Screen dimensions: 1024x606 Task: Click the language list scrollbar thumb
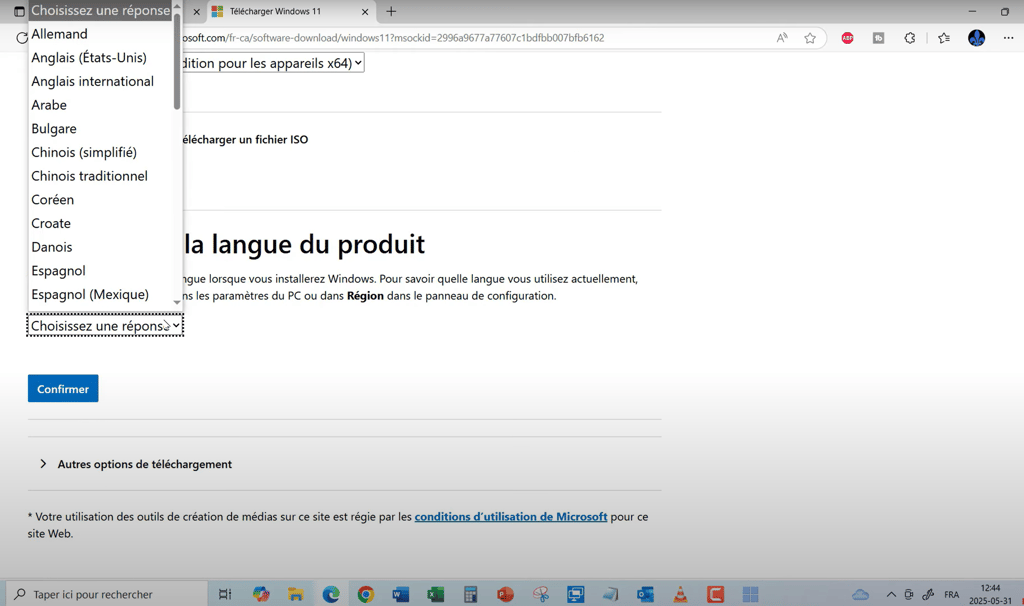click(x=177, y=61)
